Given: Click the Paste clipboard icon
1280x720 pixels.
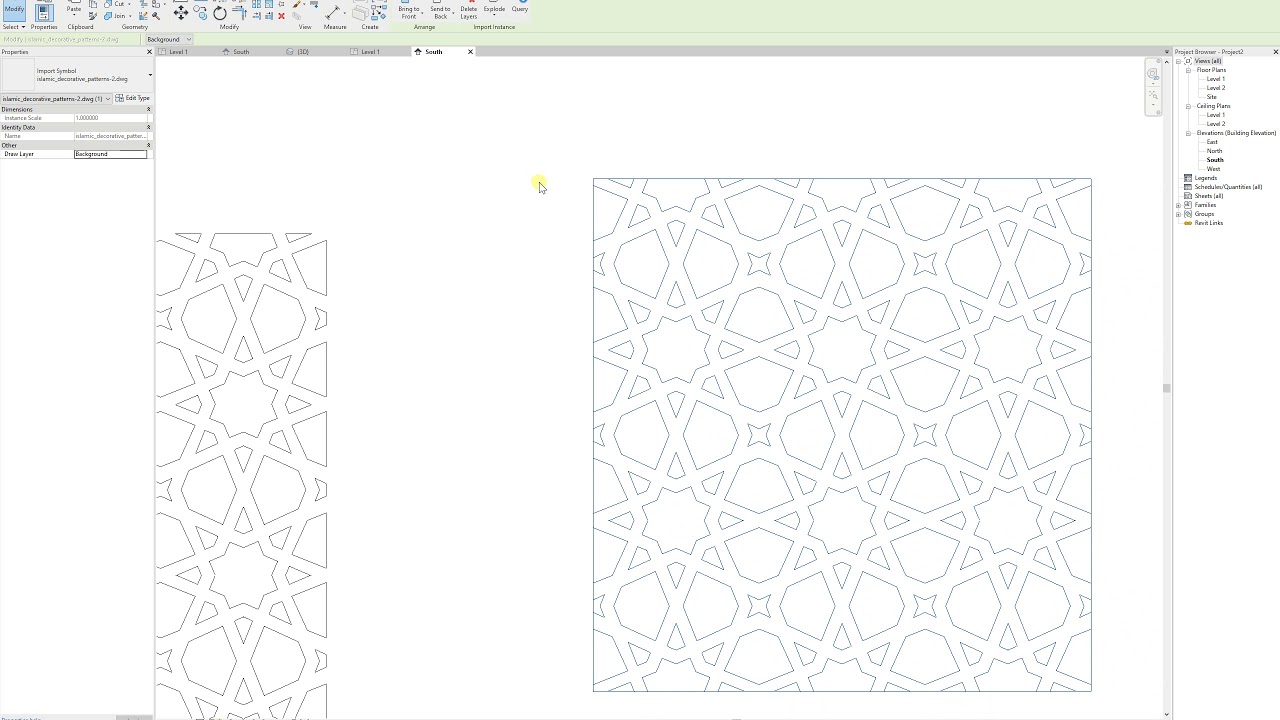Looking at the screenshot, I should click(x=74, y=8).
